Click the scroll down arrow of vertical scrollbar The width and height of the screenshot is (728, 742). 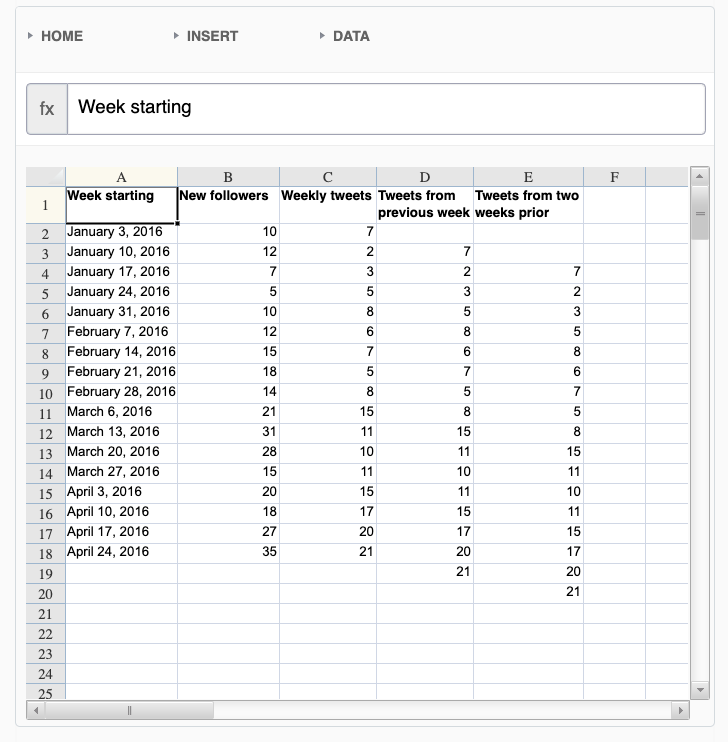700,690
